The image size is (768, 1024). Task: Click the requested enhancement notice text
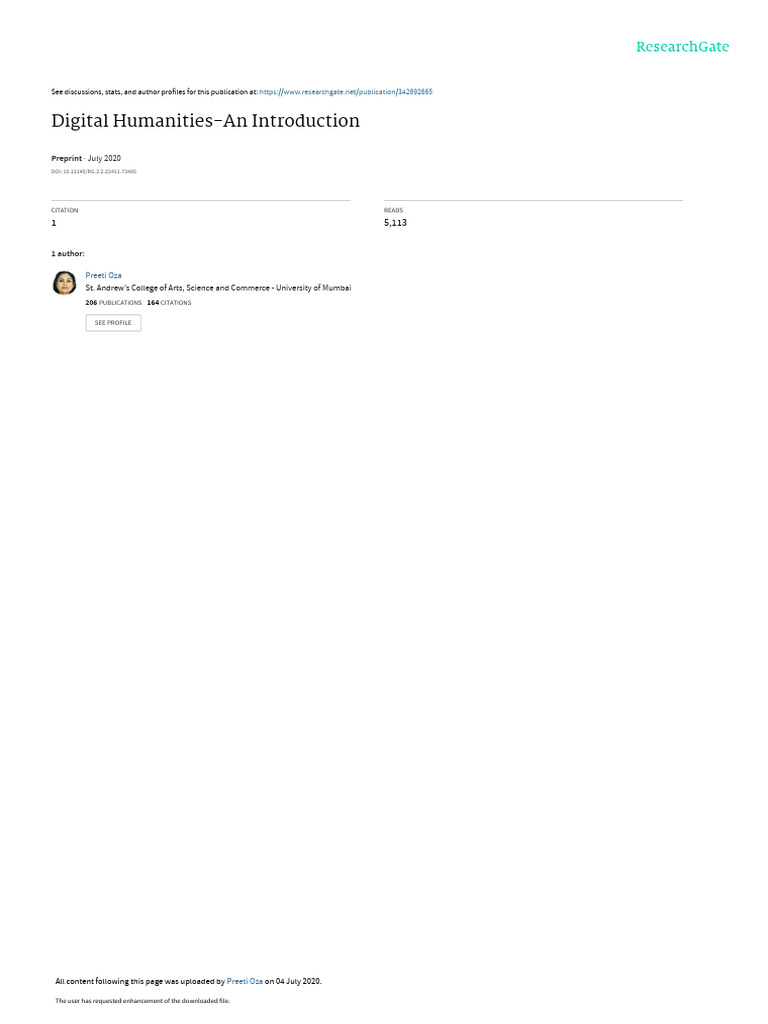click(142, 1000)
